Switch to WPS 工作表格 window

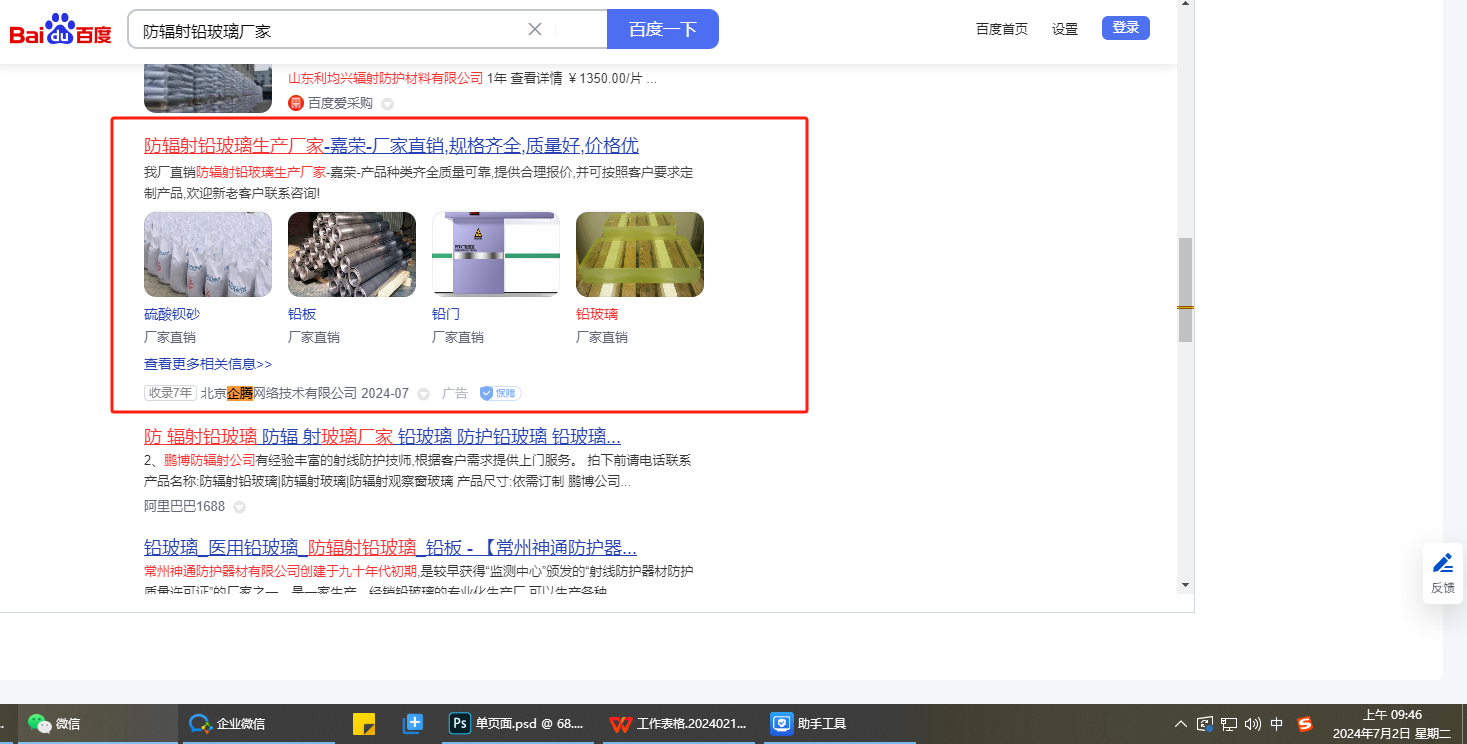[x=679, y=723]
